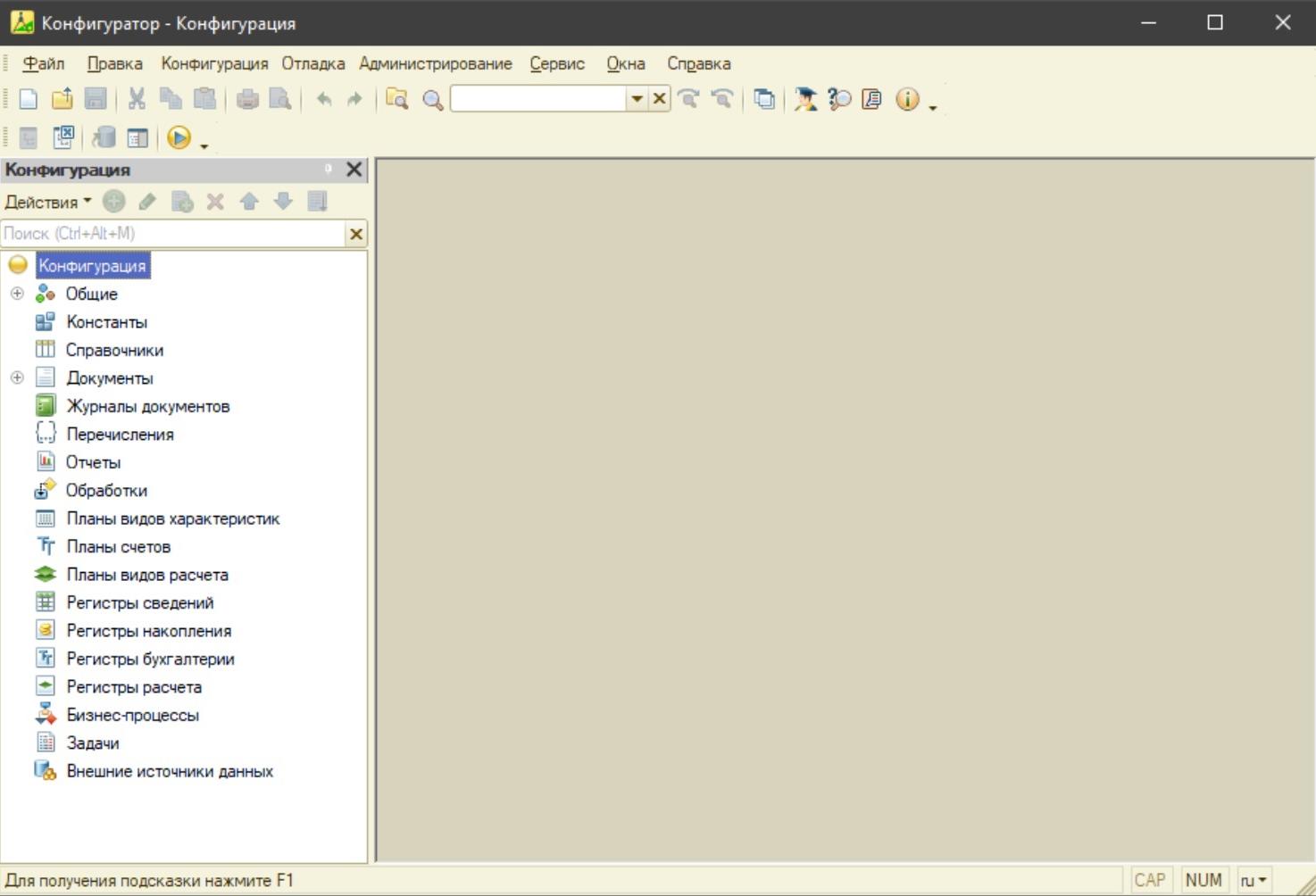Click the Undo arrow icon
1316x896 pixels.
coord(323,99)
